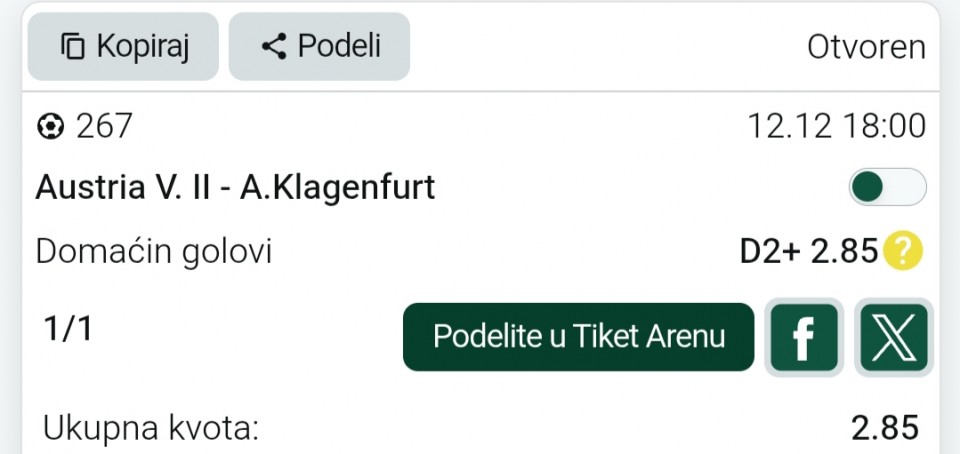
Task: Click the total odds value 2.85
Action: 884,429
